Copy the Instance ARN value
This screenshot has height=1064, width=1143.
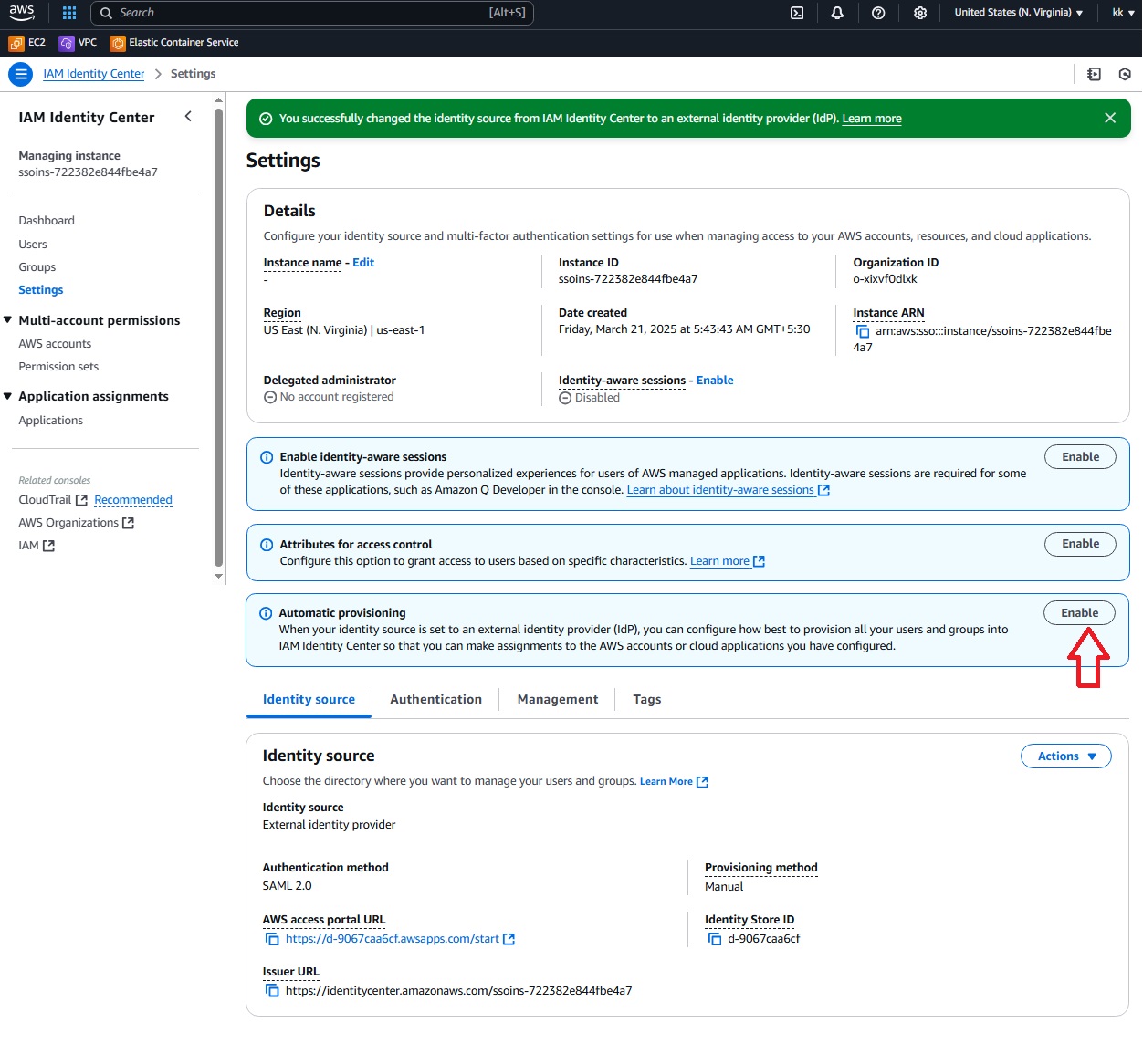tap(863, 331)
